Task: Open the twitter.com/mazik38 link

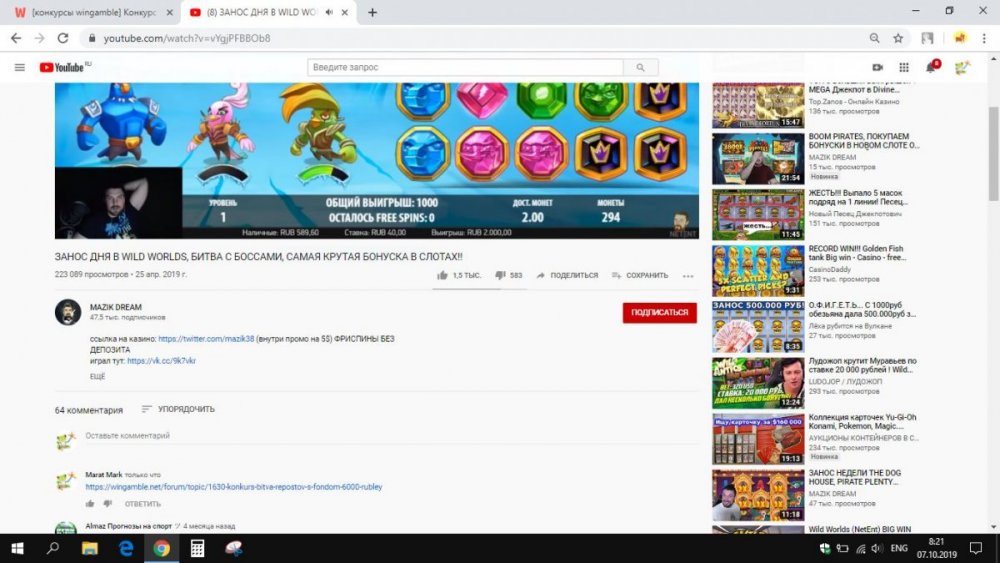Action: point(205,339)
